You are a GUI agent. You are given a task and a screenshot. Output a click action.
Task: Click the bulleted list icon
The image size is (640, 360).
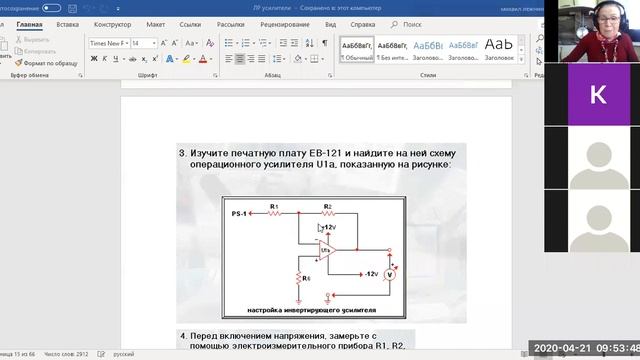(229, 43)
